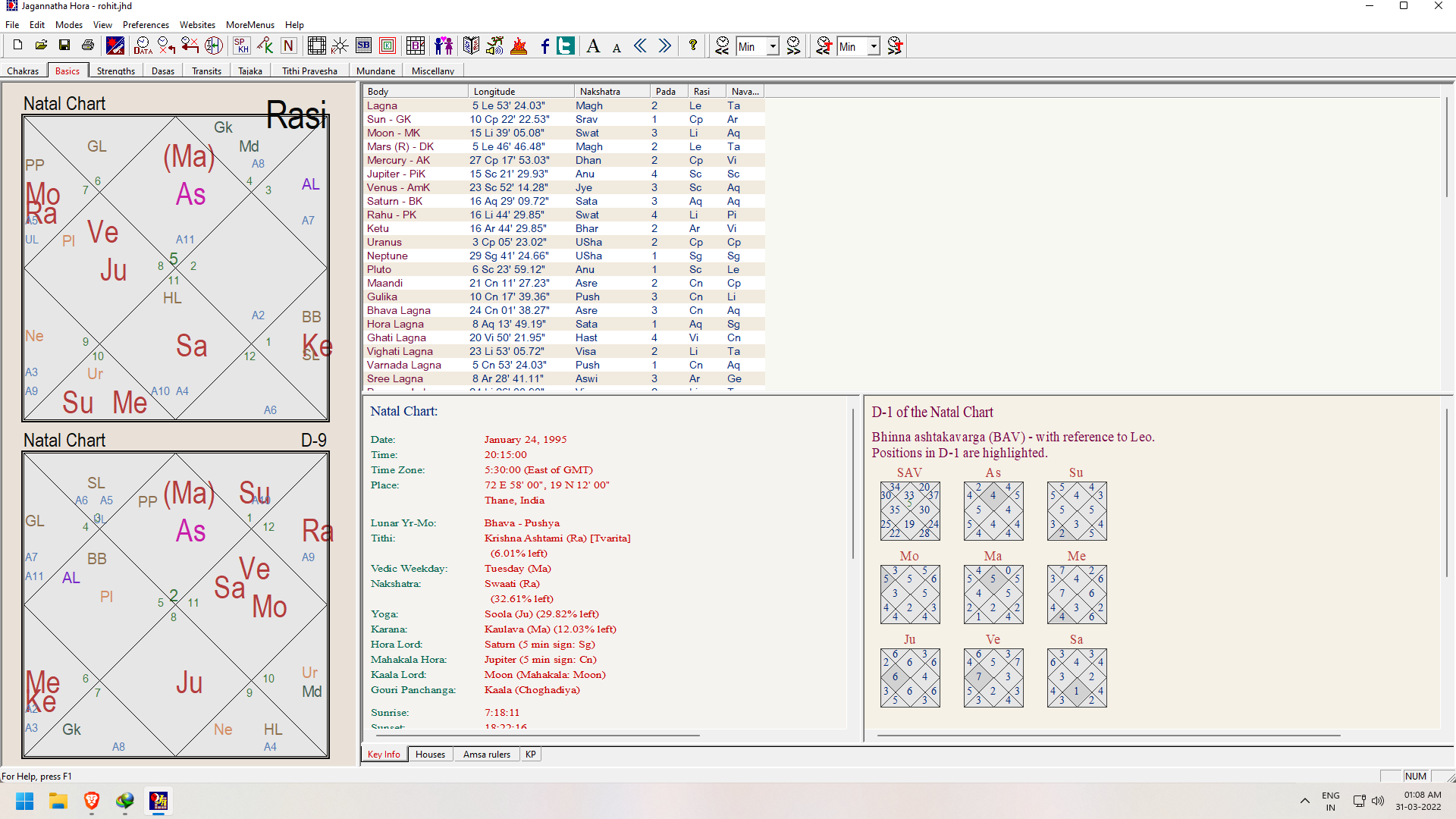Click the large A increase-font icon
Screen dimensions: 1456x819
[593, 46]
